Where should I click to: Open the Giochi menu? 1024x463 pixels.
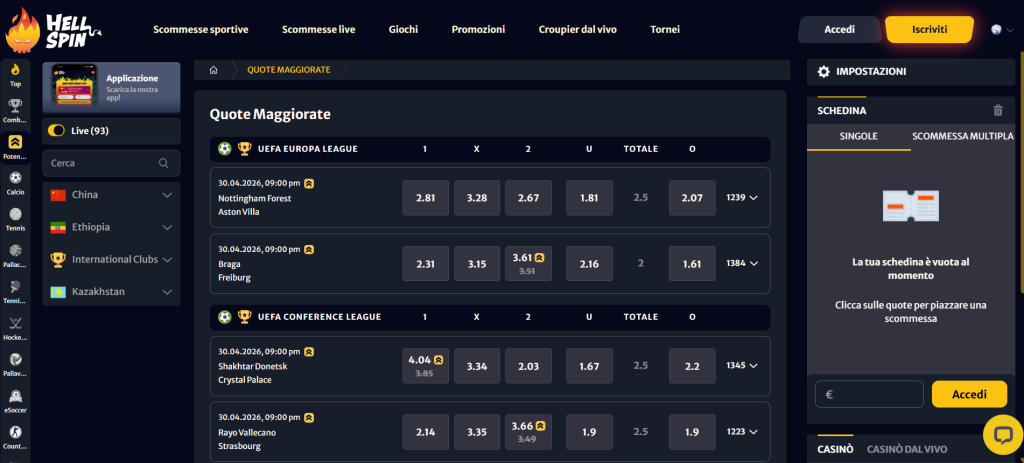tap(403, 29)
